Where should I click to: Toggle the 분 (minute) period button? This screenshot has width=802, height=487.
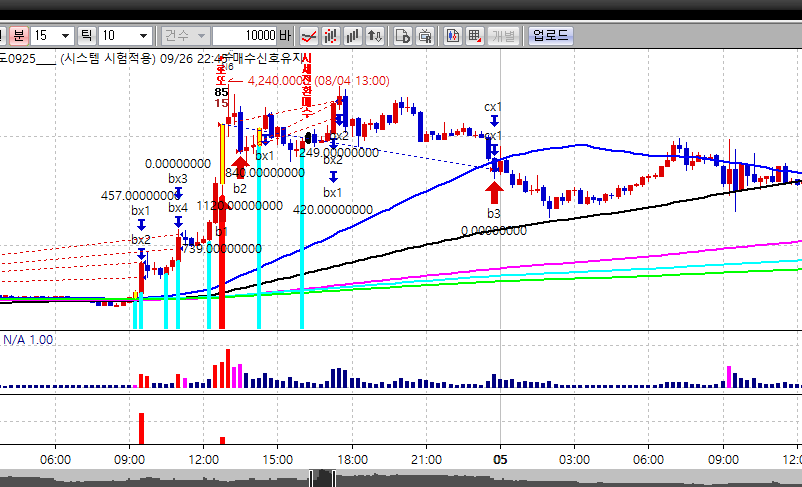[x=18, y=35]
